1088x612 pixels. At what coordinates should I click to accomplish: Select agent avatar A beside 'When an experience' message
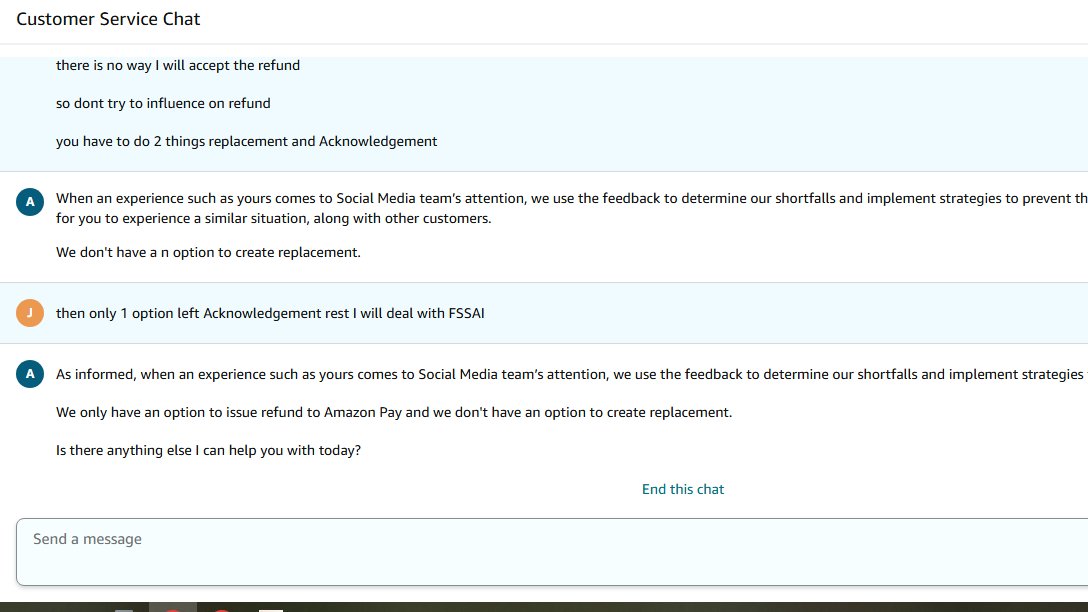(30, 202)
